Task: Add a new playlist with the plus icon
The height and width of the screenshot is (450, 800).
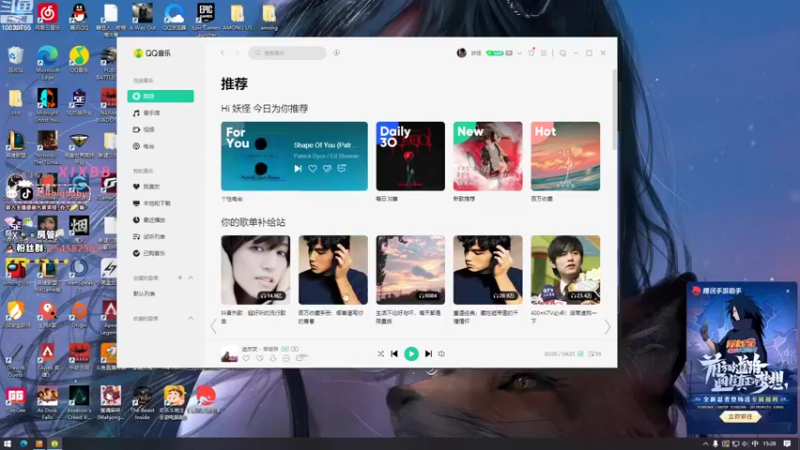Action: tap(180, 278)
